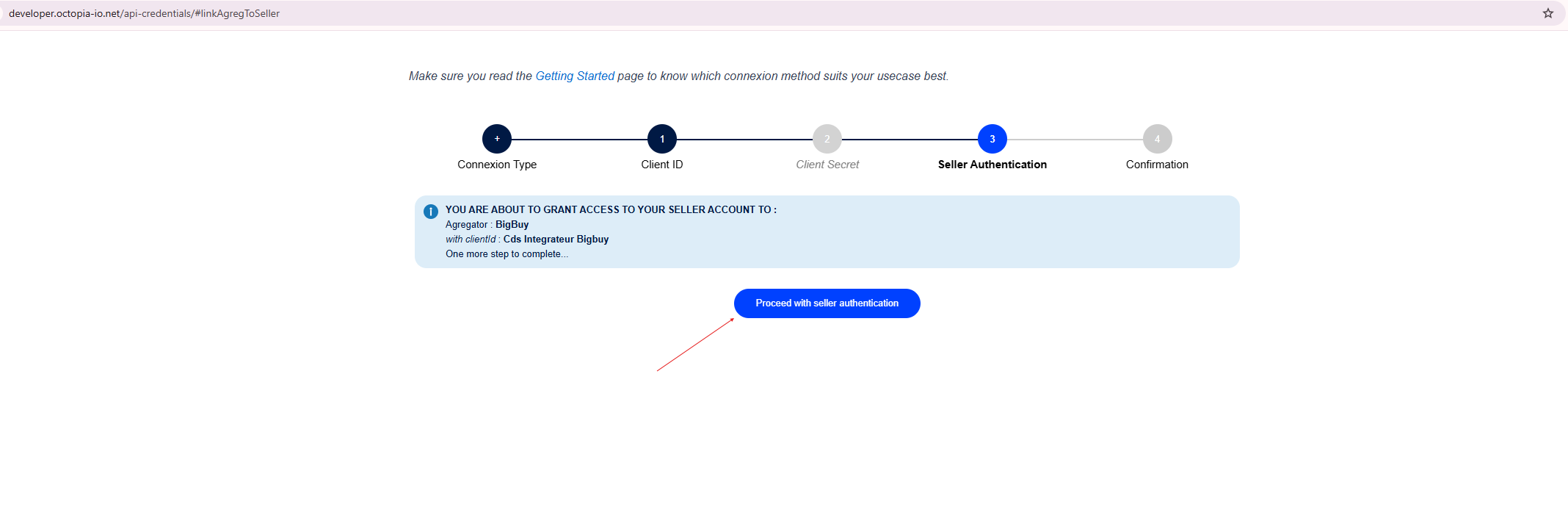Click the BigBuy aggregator name
The height and width of the screenshot is (529, 1568).
tap(512, 225)
